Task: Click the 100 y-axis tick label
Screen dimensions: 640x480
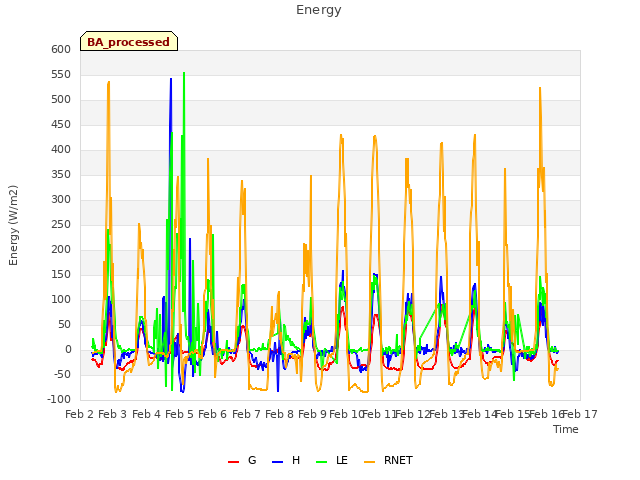Action: (61, 299)
